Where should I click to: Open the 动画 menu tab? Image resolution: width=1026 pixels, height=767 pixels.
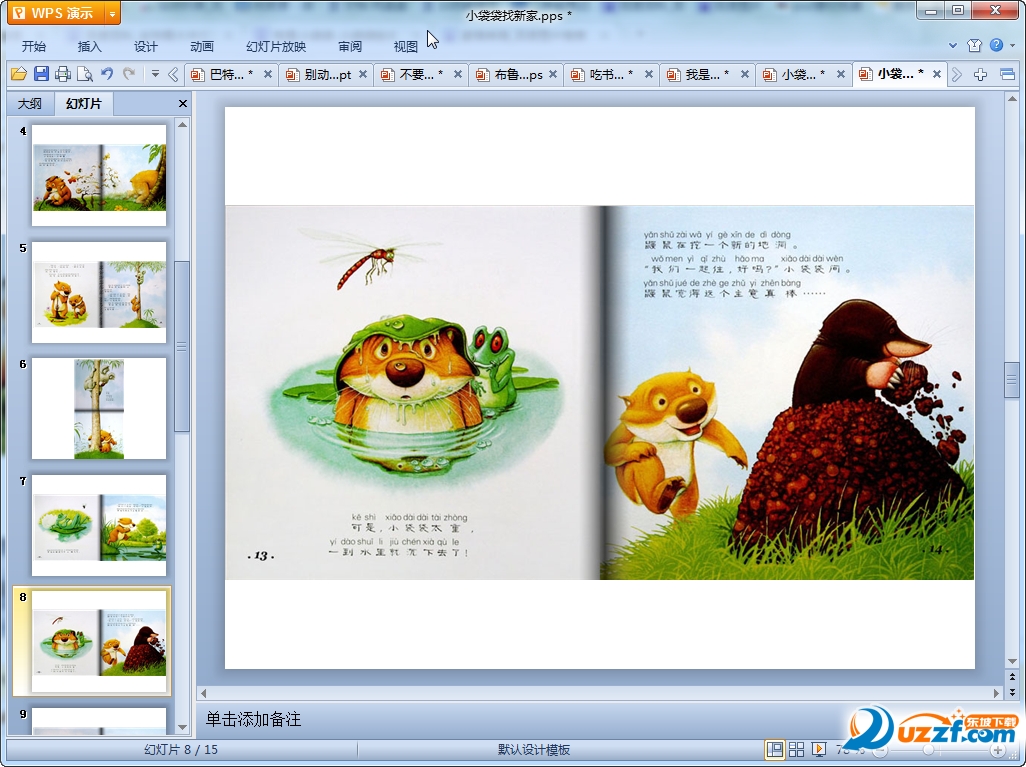[202, 46]
